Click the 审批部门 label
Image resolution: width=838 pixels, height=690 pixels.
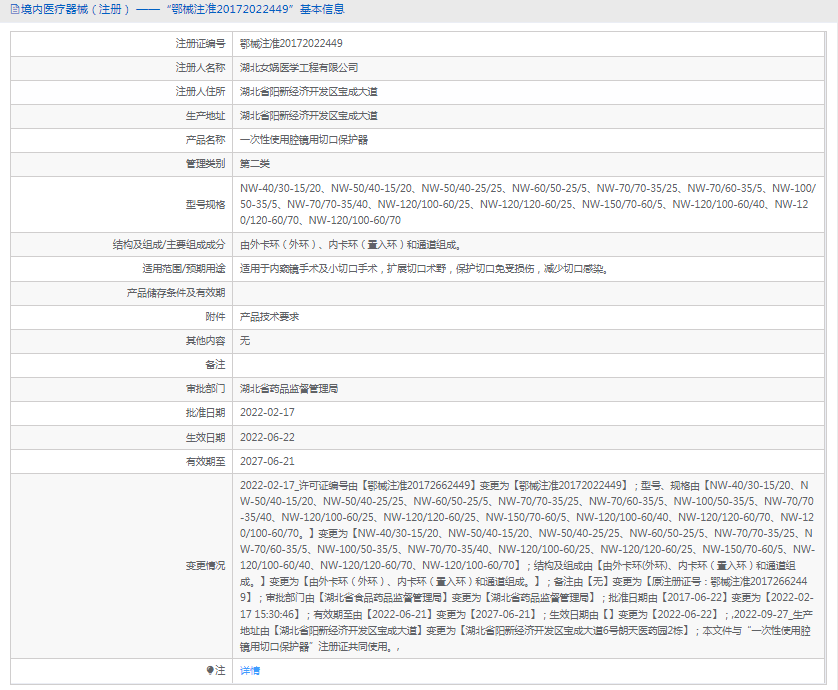click(205, 389)
